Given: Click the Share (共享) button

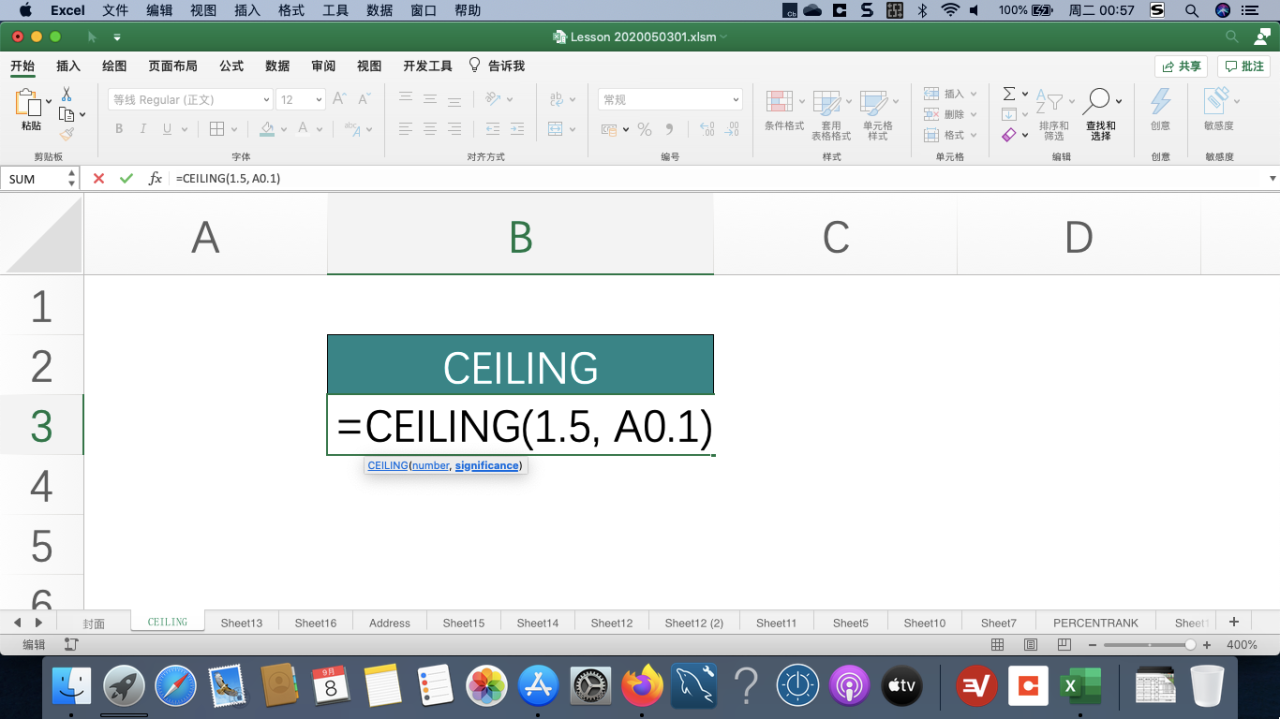Looking at the screenshot, I should click(x=1181, y=66).
